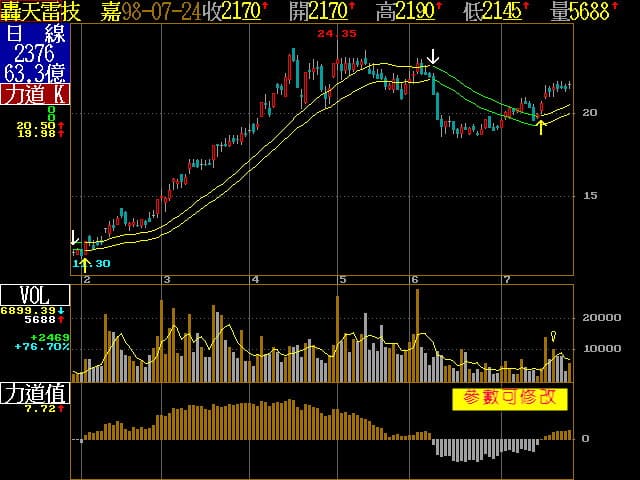Click the white down arrow near June peak
640x480 pixels.
coord(432,56)
